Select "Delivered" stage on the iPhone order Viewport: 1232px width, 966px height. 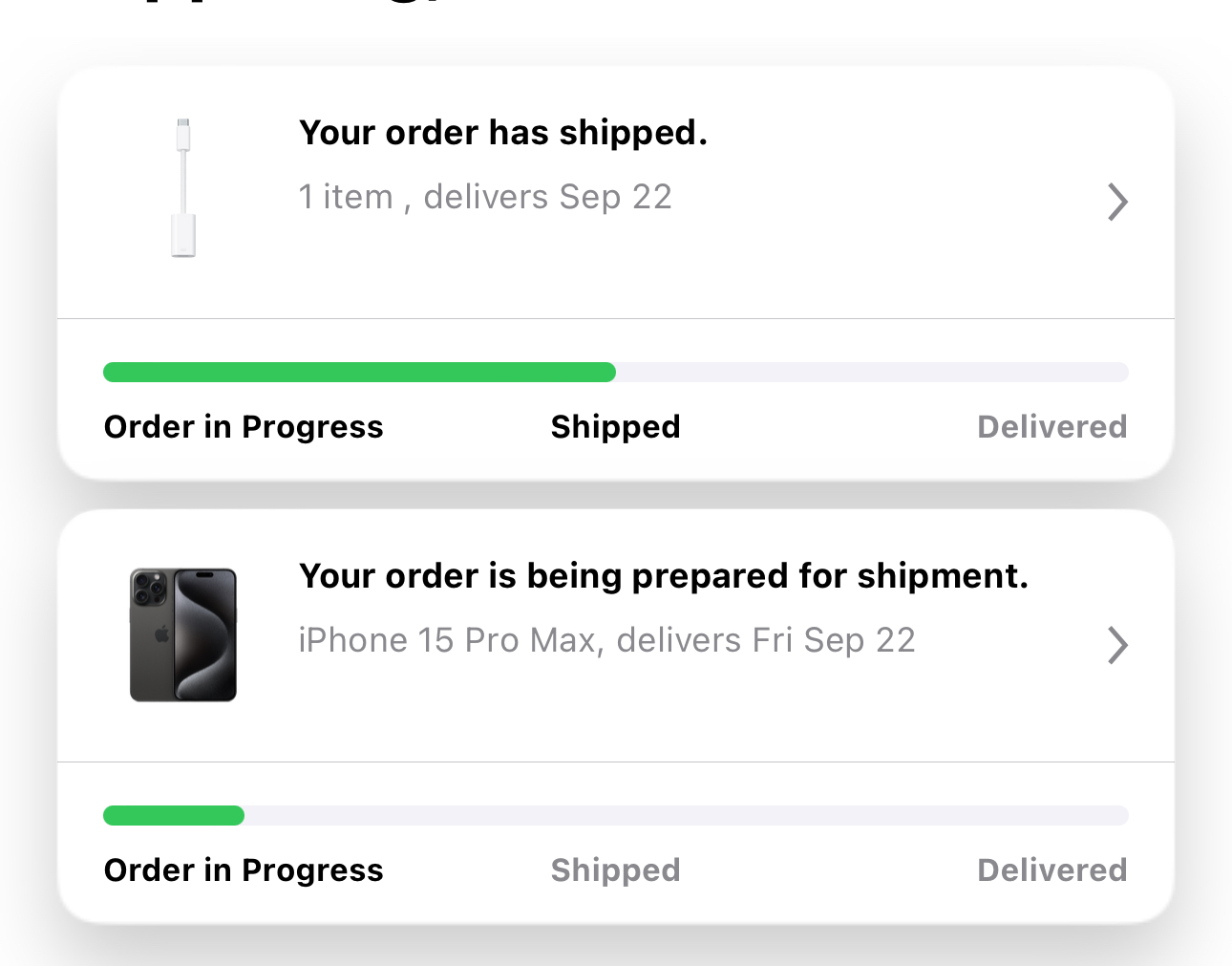(1051, 870)
